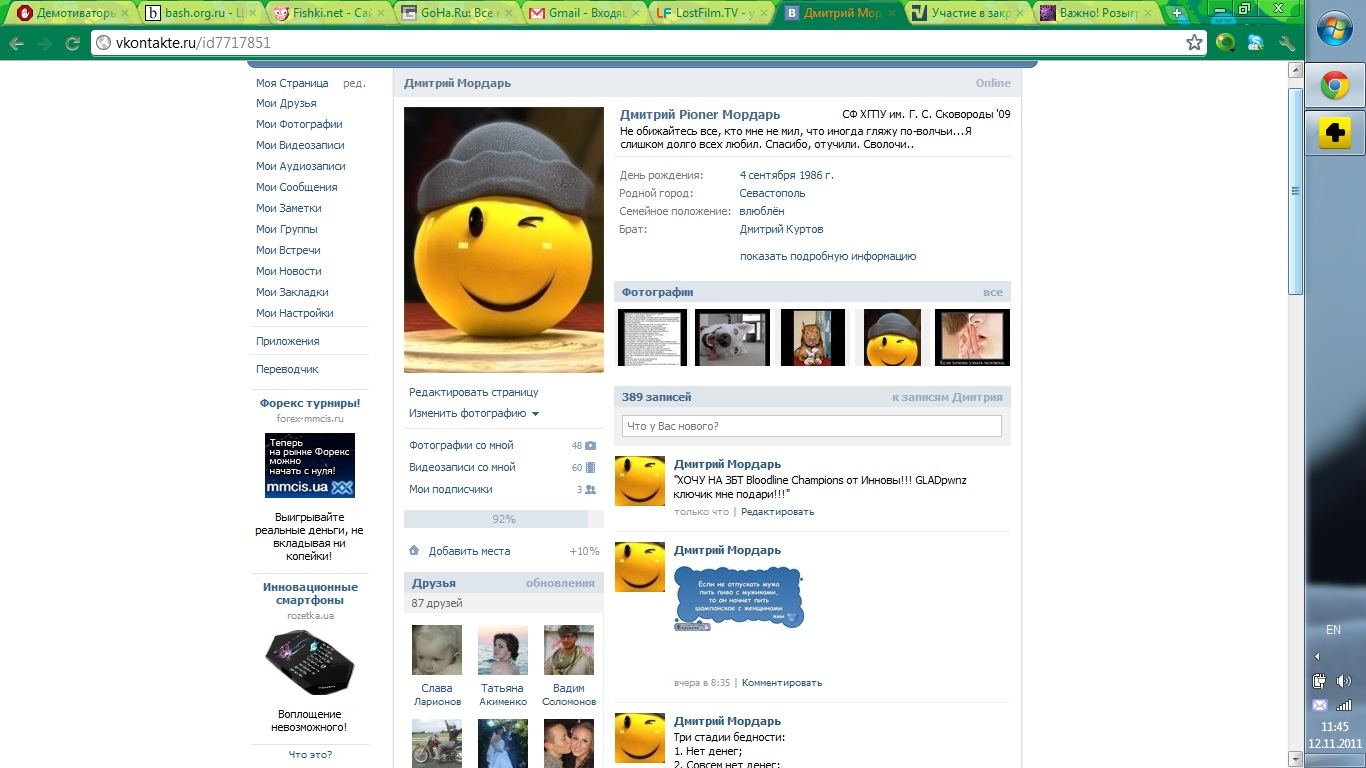This screenshot has width=1366, height=768.
Task: Click camera icon beside Фотографии со мной
Action: tap(590, 446)
